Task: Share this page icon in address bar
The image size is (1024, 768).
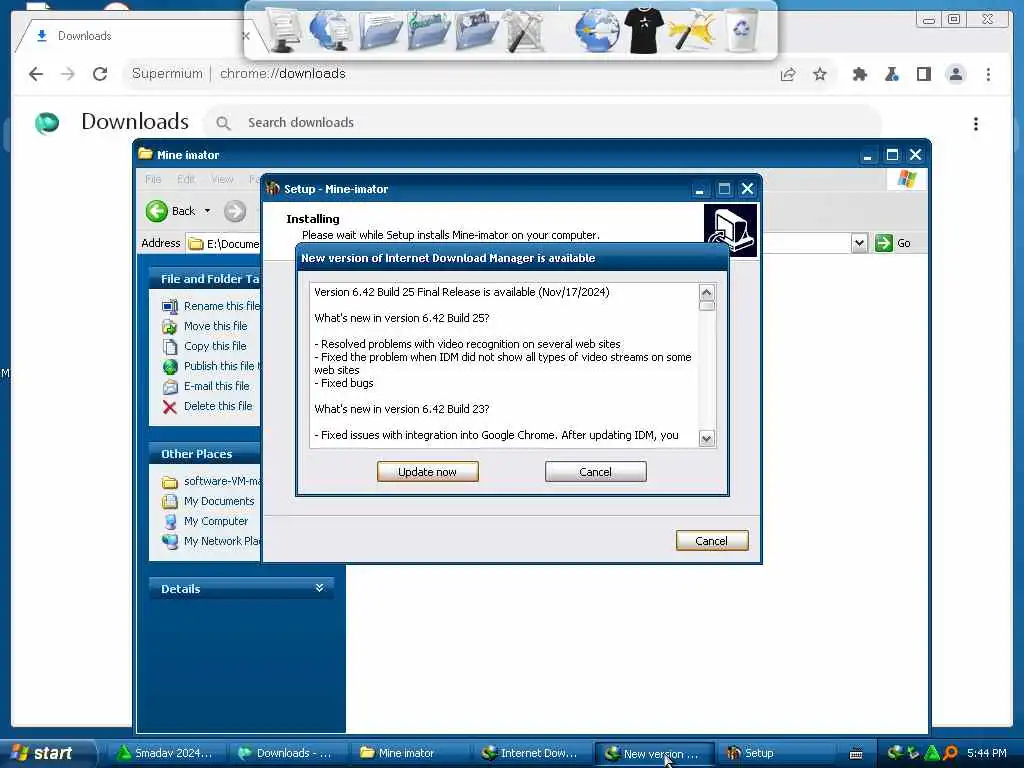Action: pyautogui.click(x=788, y=74)
